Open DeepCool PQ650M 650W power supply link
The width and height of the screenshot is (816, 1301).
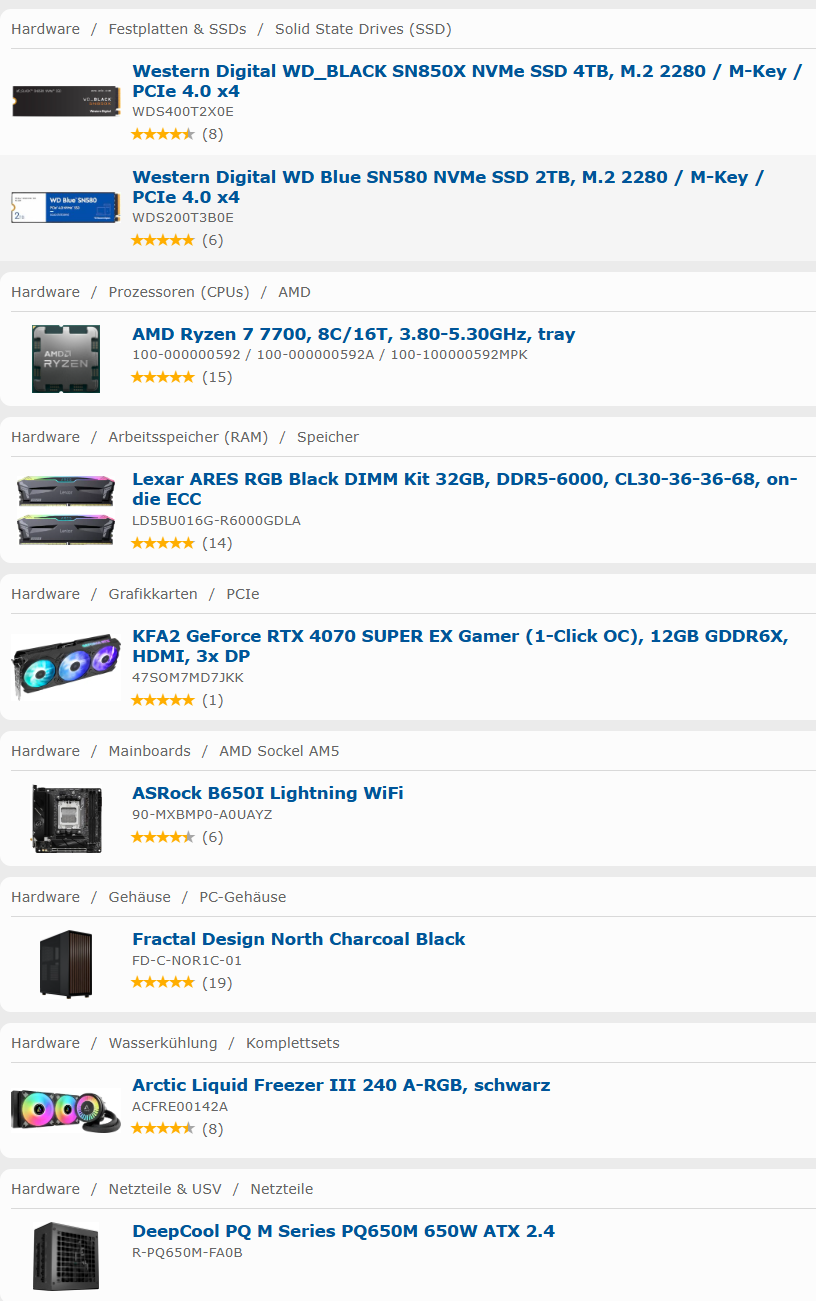point(343,1231)
